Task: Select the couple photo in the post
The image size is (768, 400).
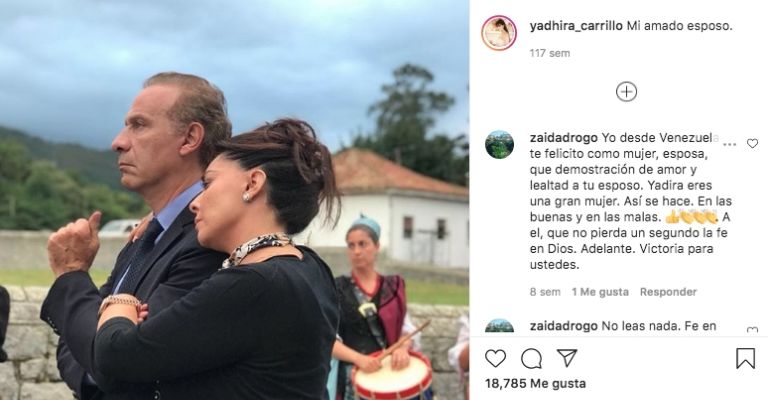Action: click(x=234, y=200)
